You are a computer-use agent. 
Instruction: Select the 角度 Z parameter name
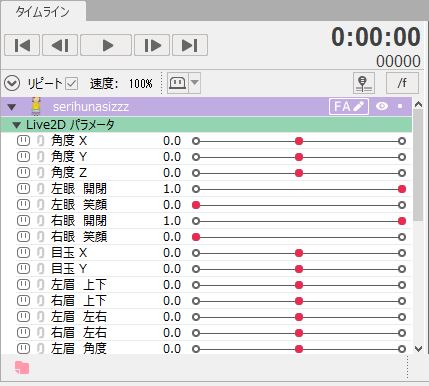[69, 173]
